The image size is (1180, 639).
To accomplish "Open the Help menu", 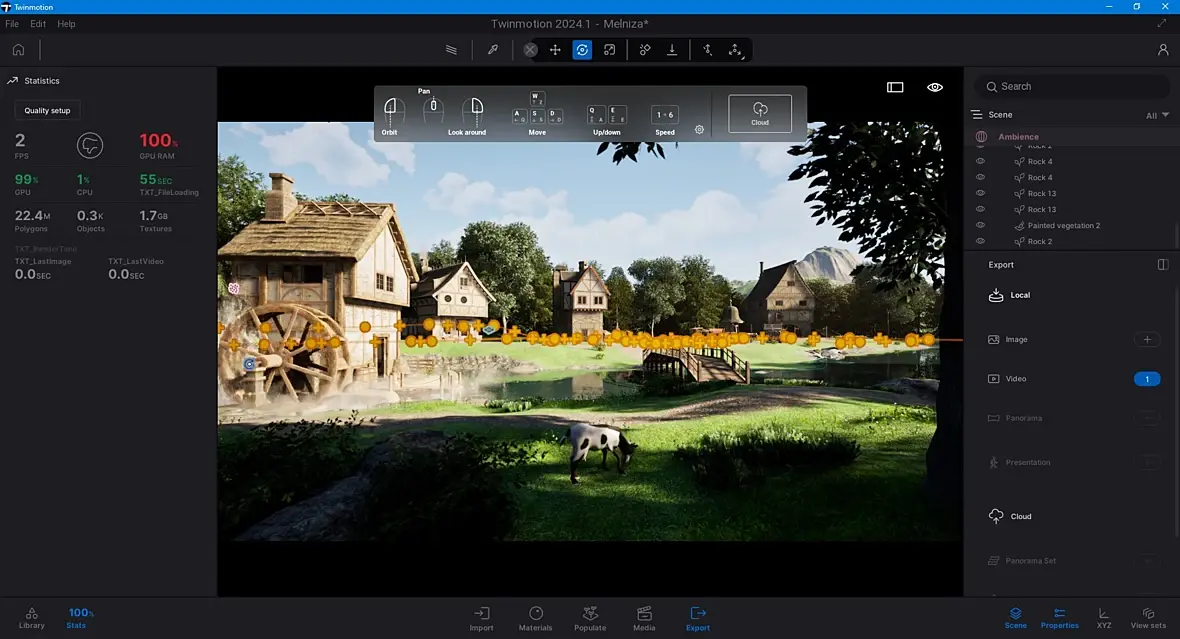I will point(66,24).
